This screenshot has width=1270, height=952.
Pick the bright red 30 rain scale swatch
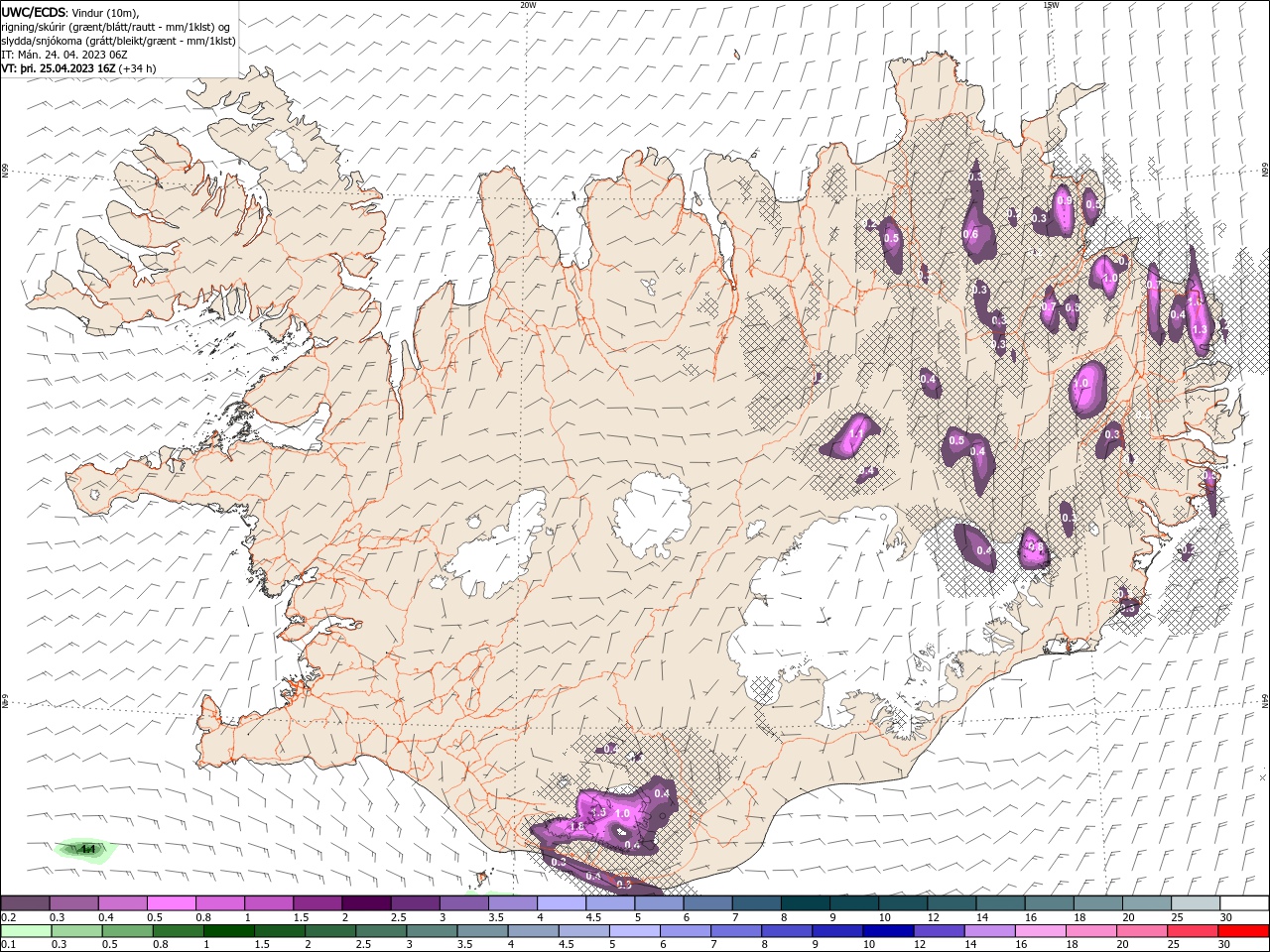tap(1243, 931)
